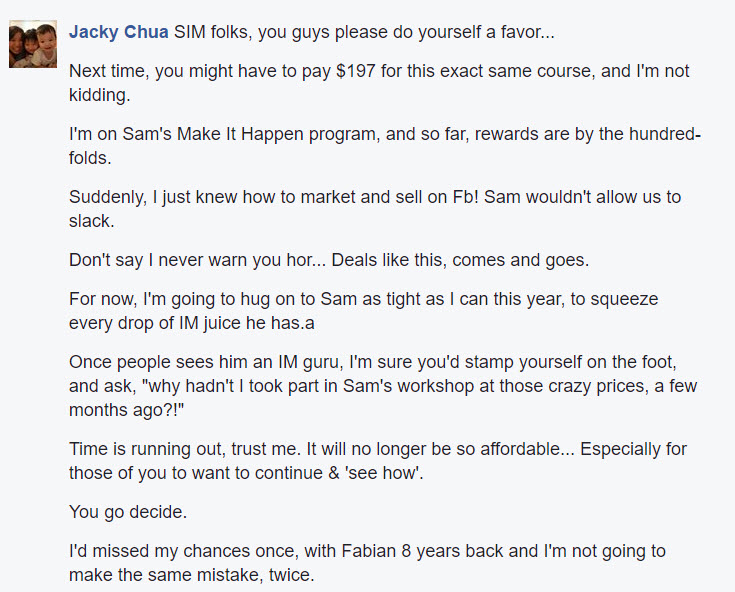Click the sentence "Time is running out, trust me."
This screenshot has height=592, width=735.
185,449
